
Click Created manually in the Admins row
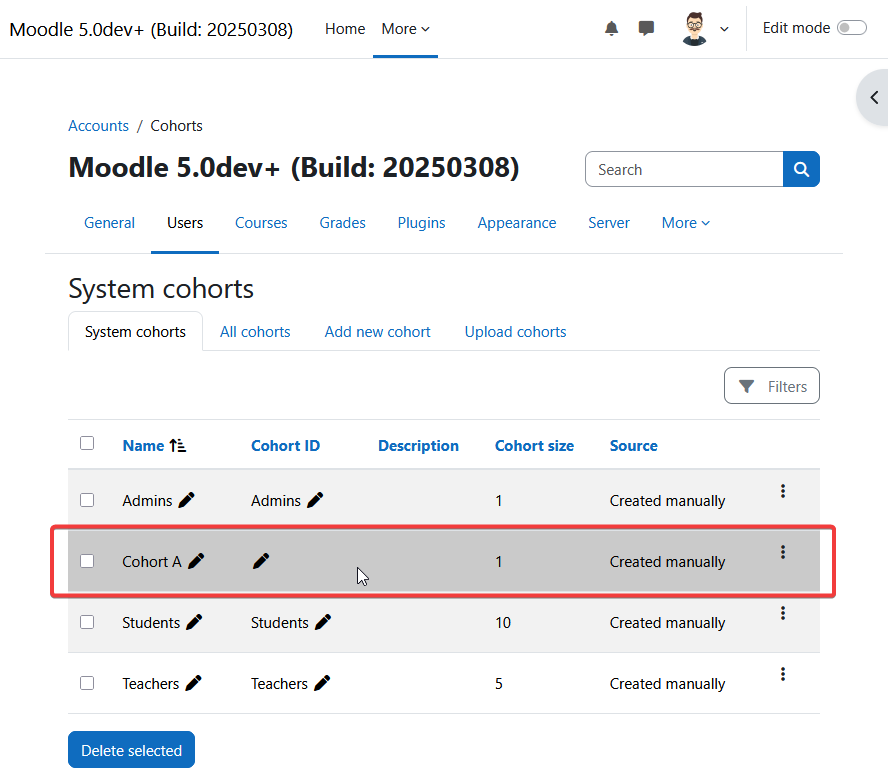[667, 501]
